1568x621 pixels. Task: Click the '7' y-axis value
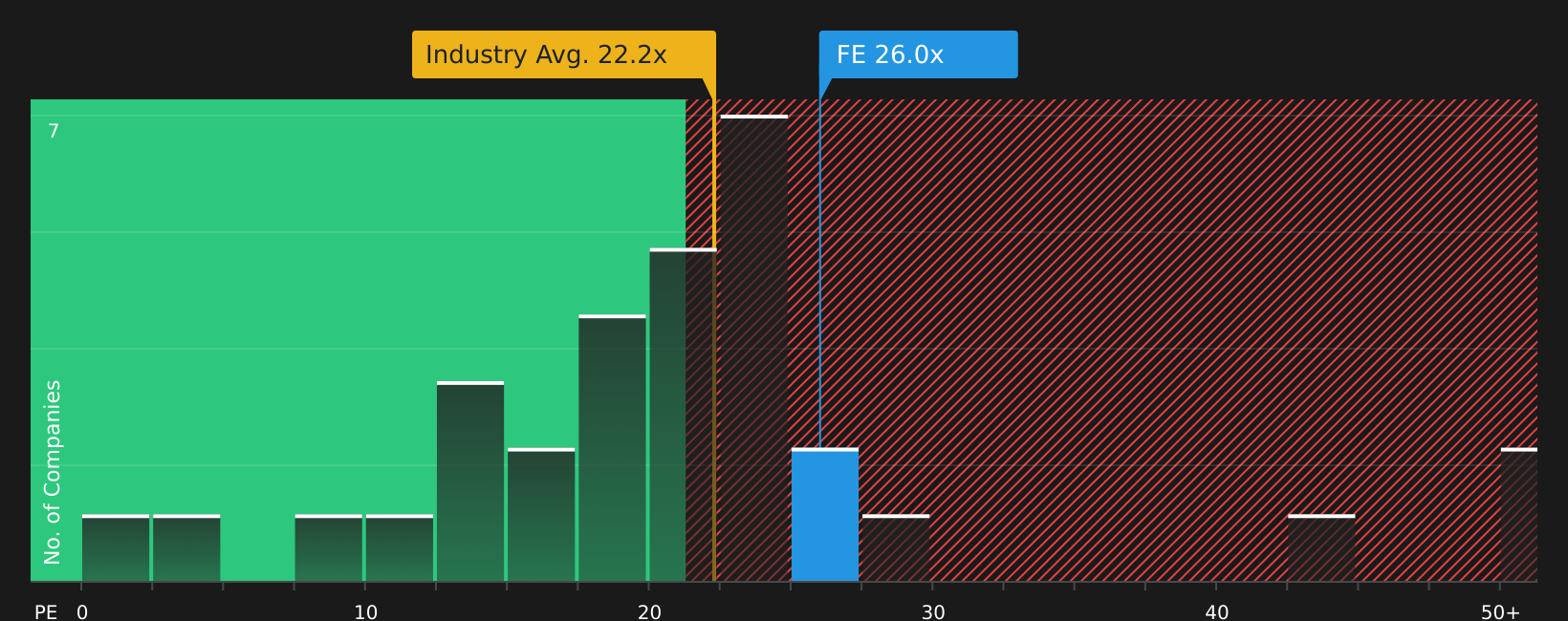(x=54, y=132)
